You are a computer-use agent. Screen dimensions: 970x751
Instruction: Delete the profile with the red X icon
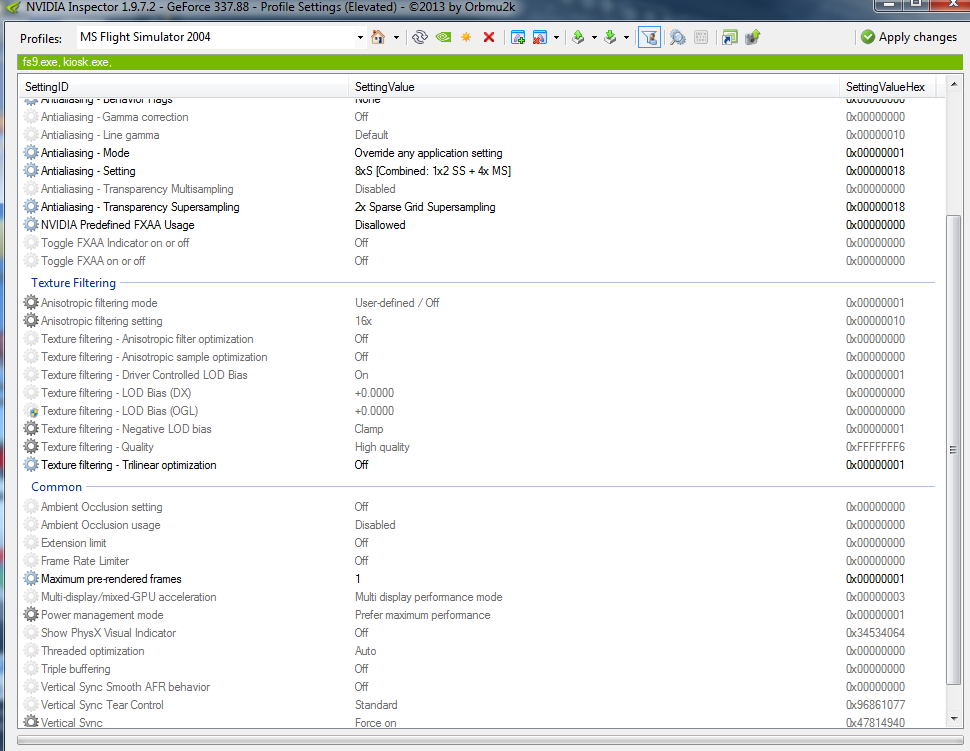[x=489, y=37]
